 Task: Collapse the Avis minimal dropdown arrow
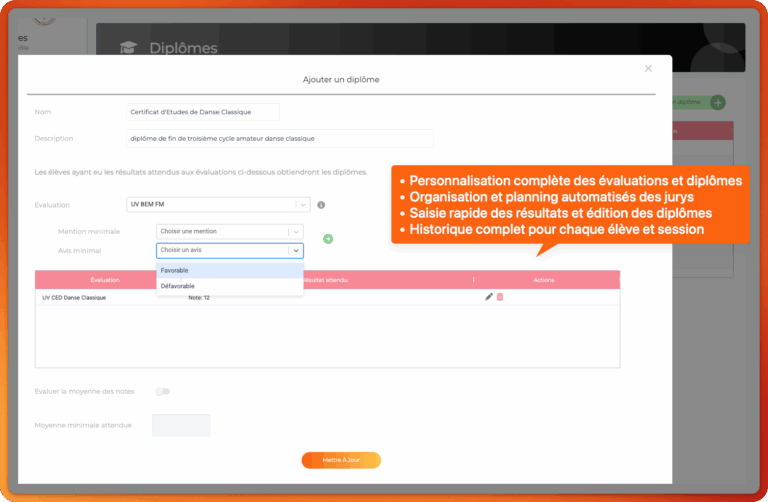(x=296, y=251)
